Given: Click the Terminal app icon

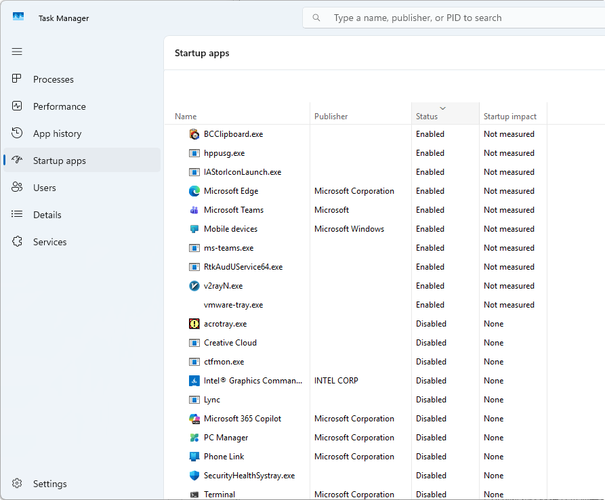Looking at the screenshot, I should point(194,494).
